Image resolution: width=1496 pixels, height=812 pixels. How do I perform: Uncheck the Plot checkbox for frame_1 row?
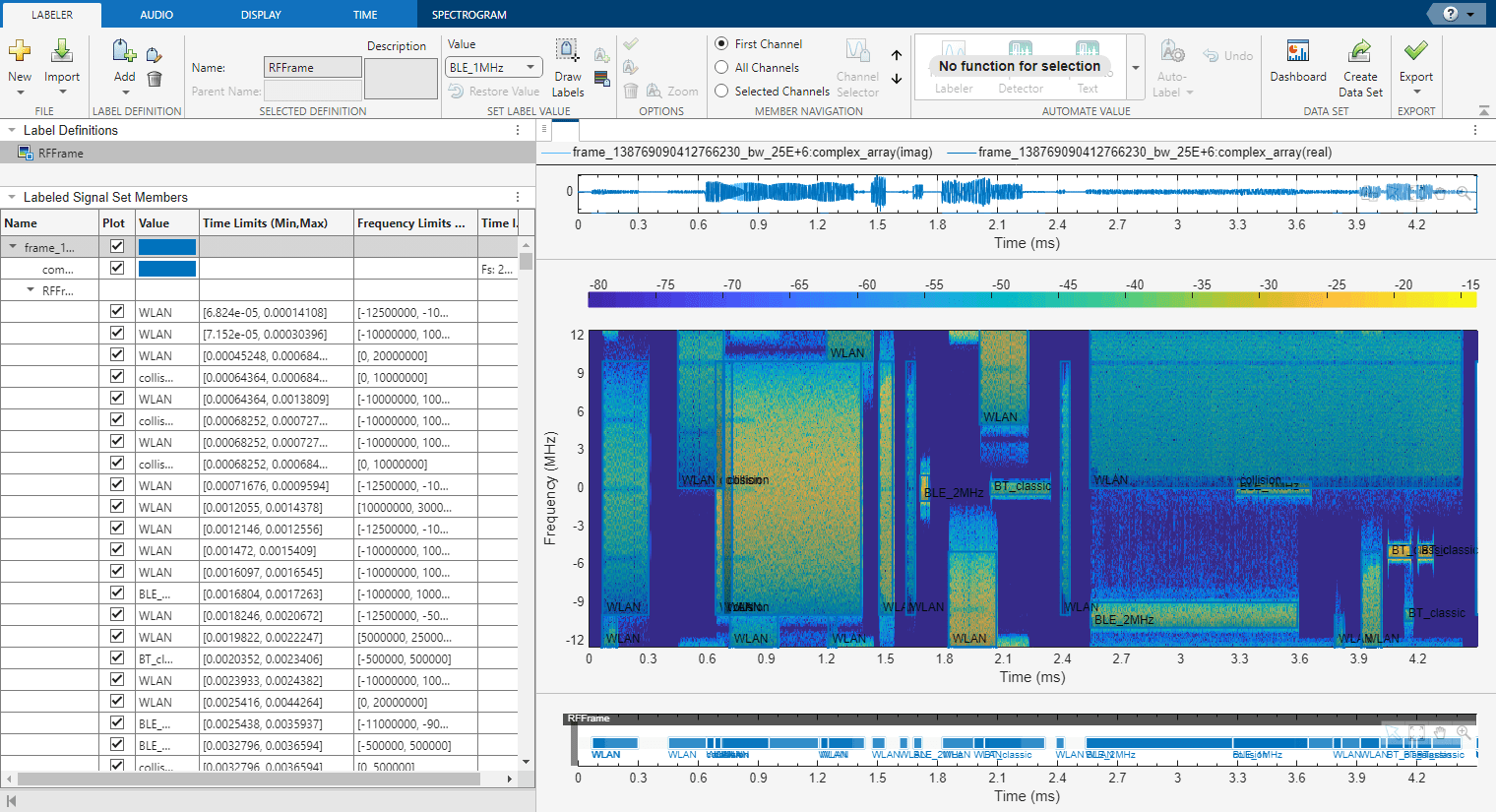[117, 247]
